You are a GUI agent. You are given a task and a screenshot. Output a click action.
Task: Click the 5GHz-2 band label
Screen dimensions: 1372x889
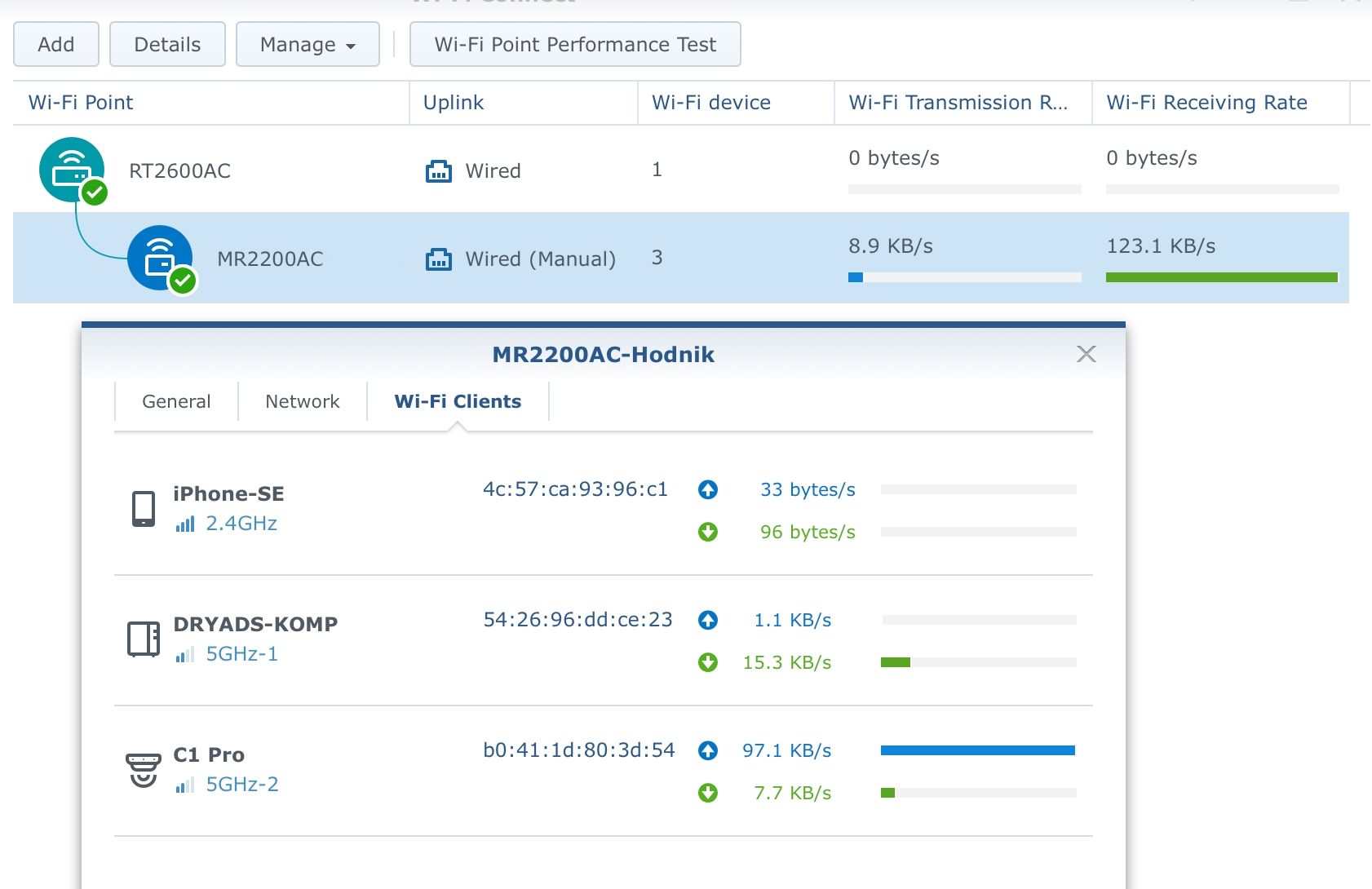pos(242,785)
